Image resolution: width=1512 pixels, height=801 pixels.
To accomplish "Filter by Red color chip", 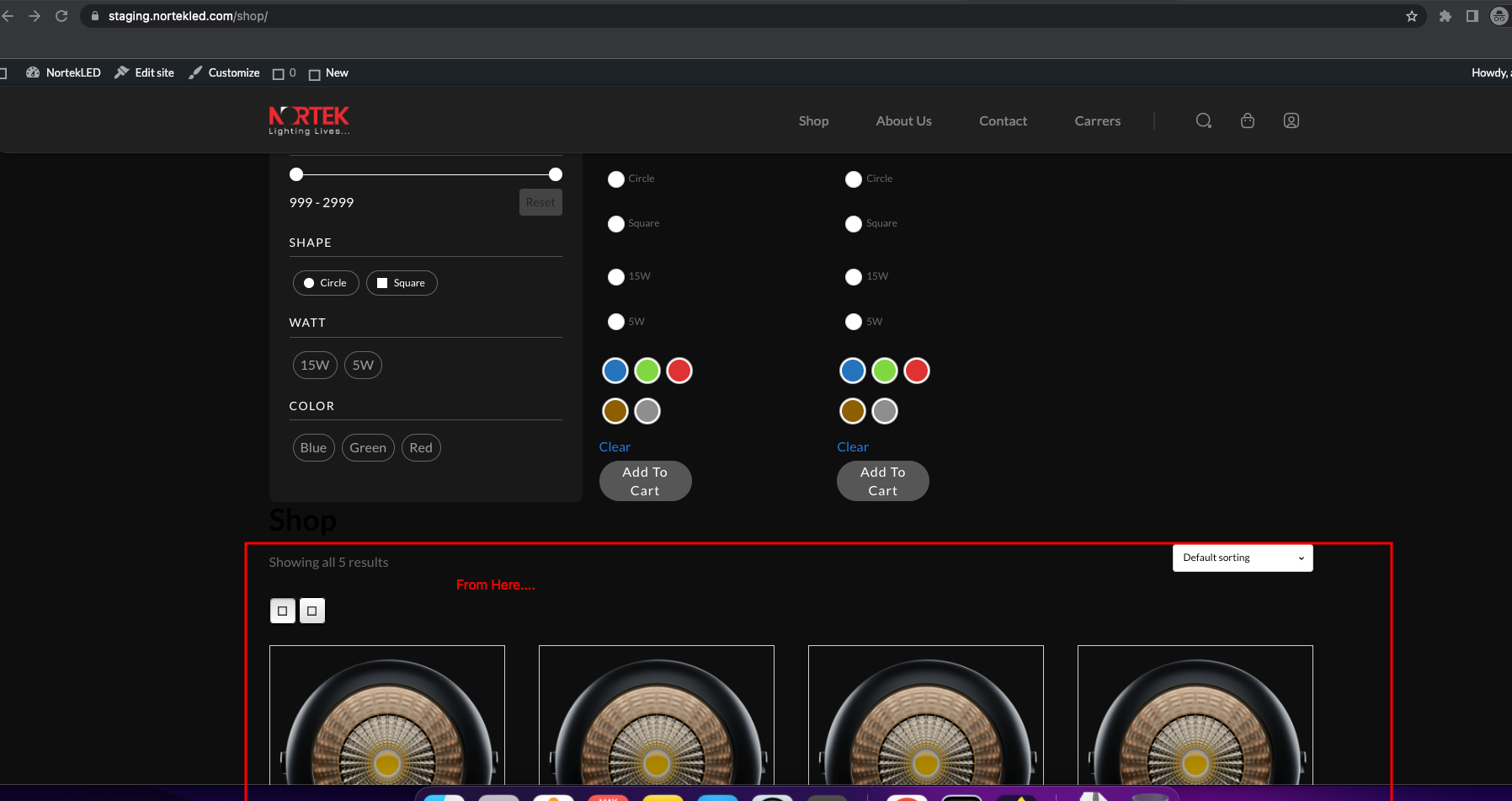I will [x=421, y=447].
